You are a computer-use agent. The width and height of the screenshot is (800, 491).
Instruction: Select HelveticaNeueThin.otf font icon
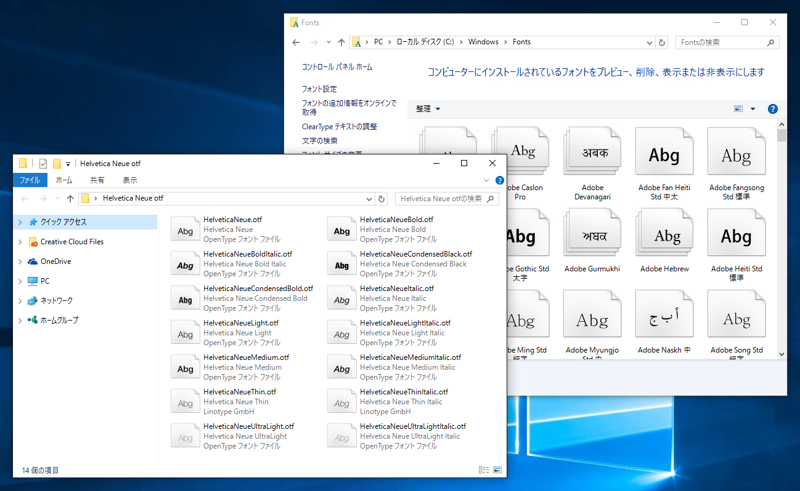coord(185,402)
